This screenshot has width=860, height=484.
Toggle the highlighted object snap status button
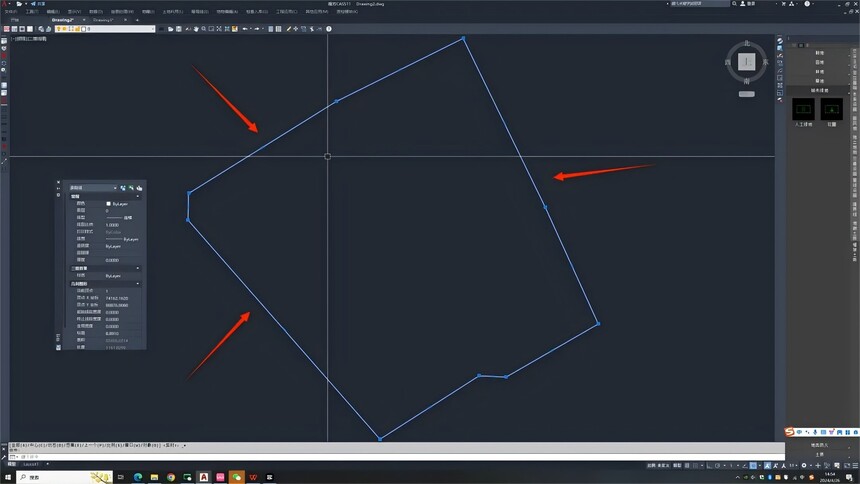(753, 465)
